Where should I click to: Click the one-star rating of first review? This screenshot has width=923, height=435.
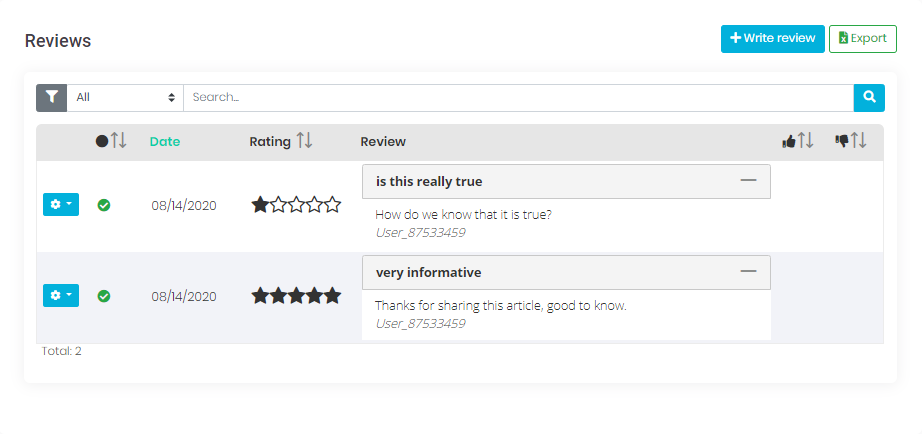[x=296, y=205]
